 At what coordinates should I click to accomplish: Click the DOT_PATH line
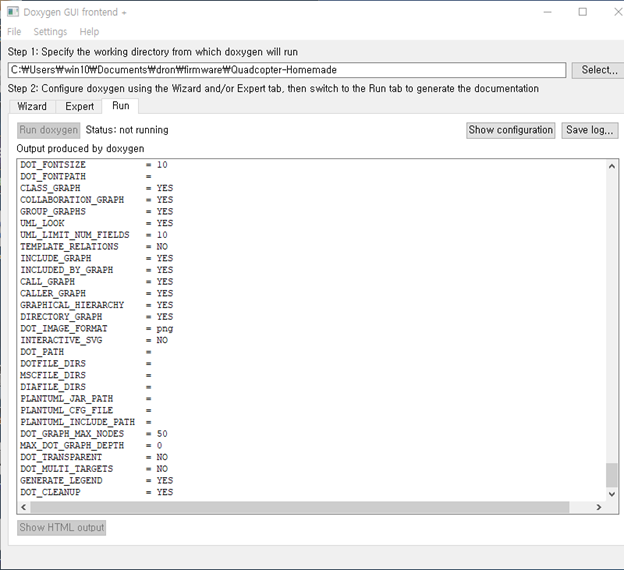[x=86, y=352]
